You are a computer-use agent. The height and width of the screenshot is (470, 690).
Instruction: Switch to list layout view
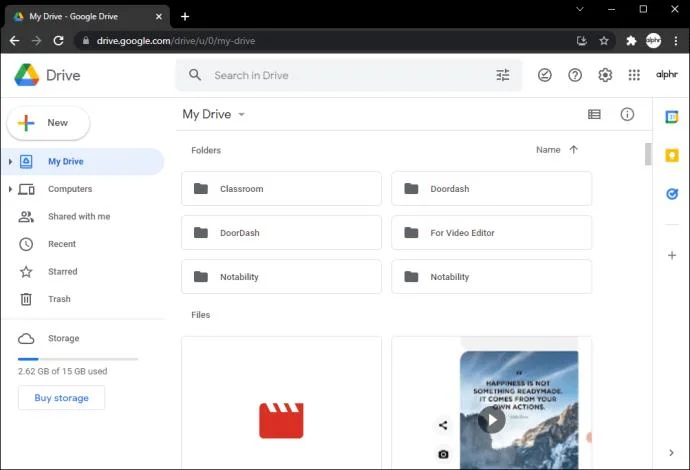[x=594, y=114]
